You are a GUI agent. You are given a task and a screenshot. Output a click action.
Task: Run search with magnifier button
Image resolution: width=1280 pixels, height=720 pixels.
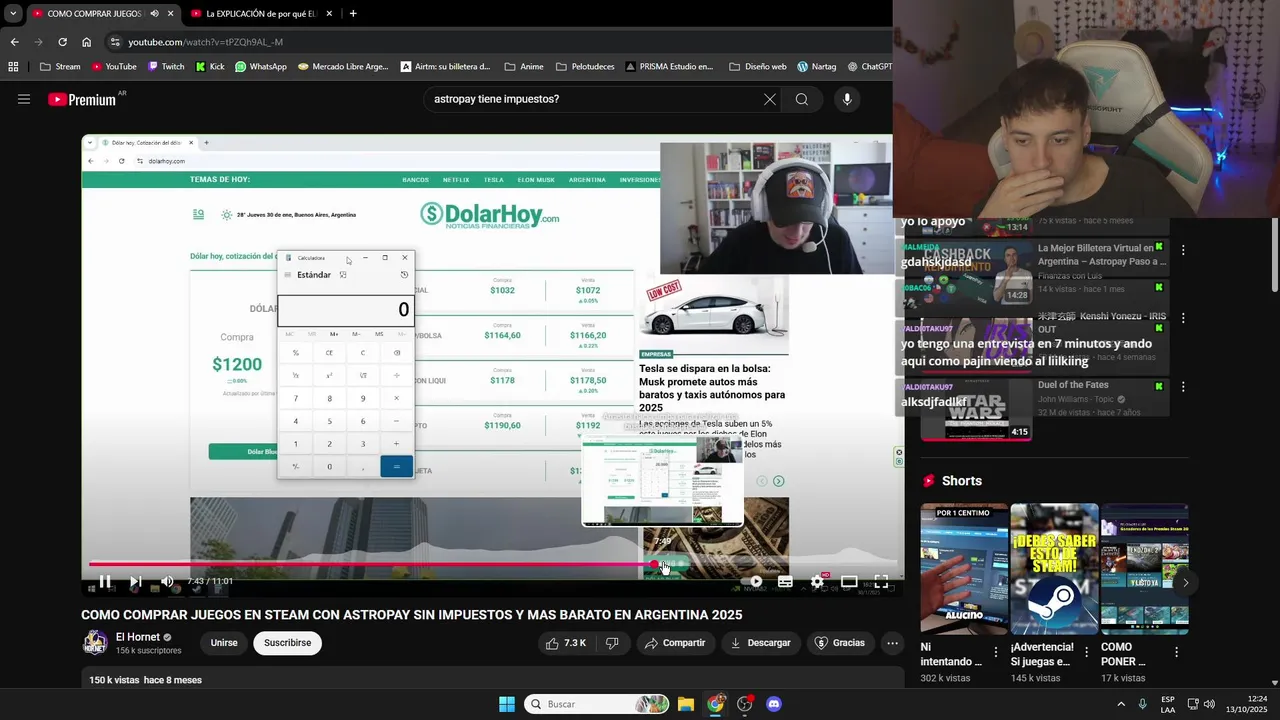coord(802,99)
